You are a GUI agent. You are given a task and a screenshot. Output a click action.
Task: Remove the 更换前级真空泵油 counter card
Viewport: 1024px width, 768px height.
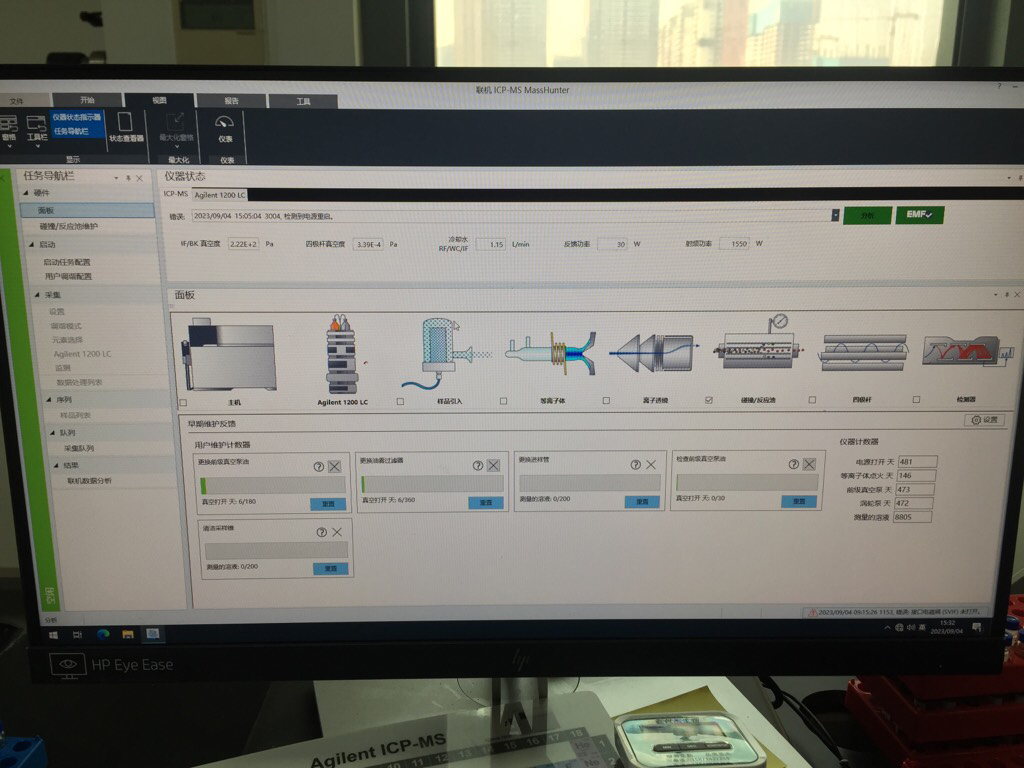(x=334, y=466)
